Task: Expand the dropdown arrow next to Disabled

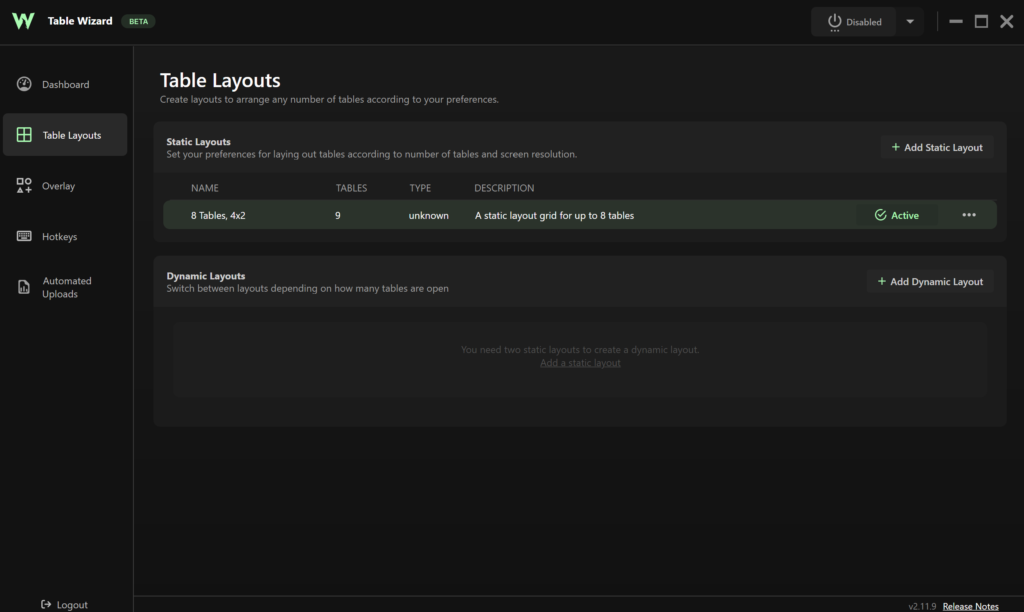Action: pos(910,22)
